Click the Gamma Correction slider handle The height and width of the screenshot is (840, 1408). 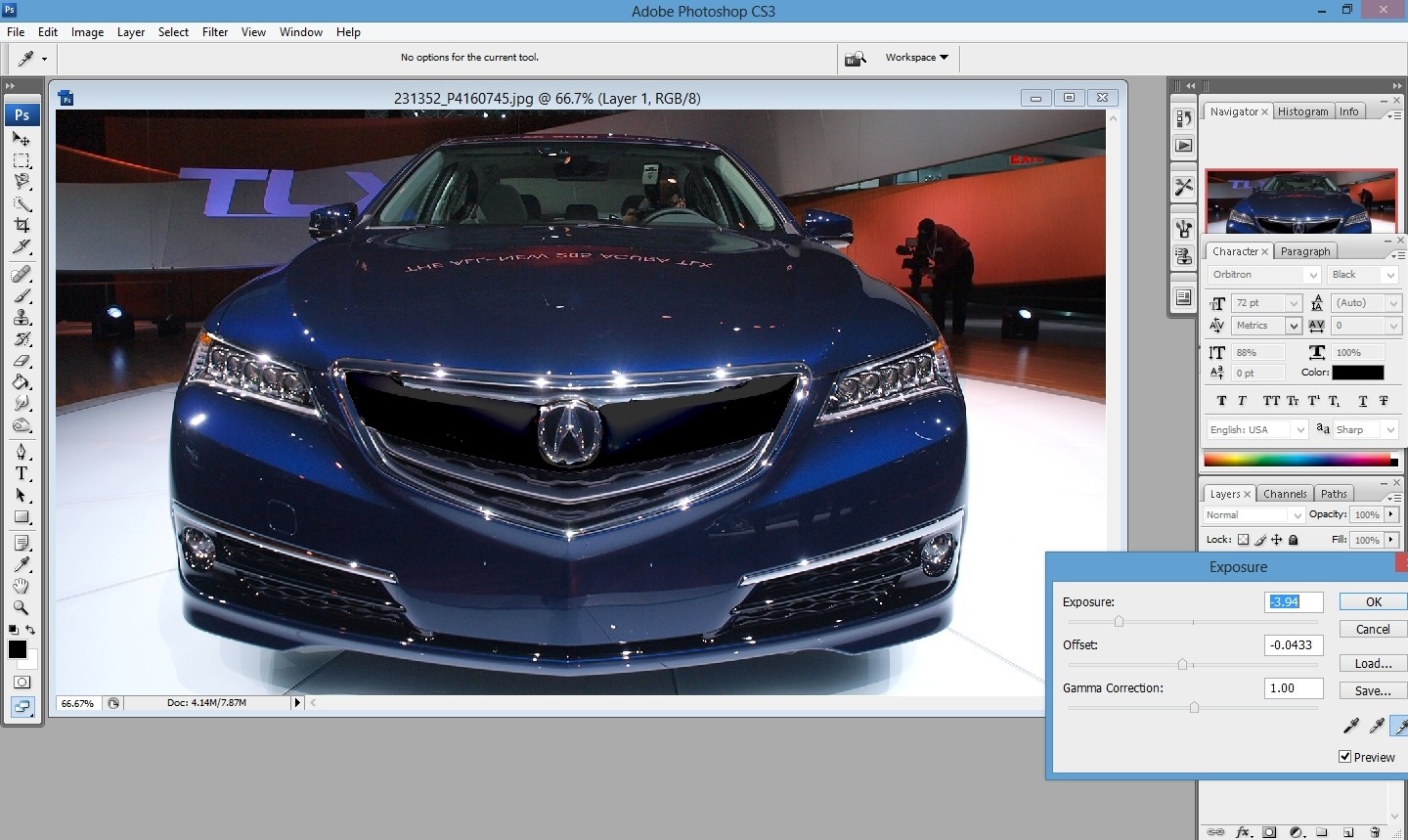[x=1194, y=708]
